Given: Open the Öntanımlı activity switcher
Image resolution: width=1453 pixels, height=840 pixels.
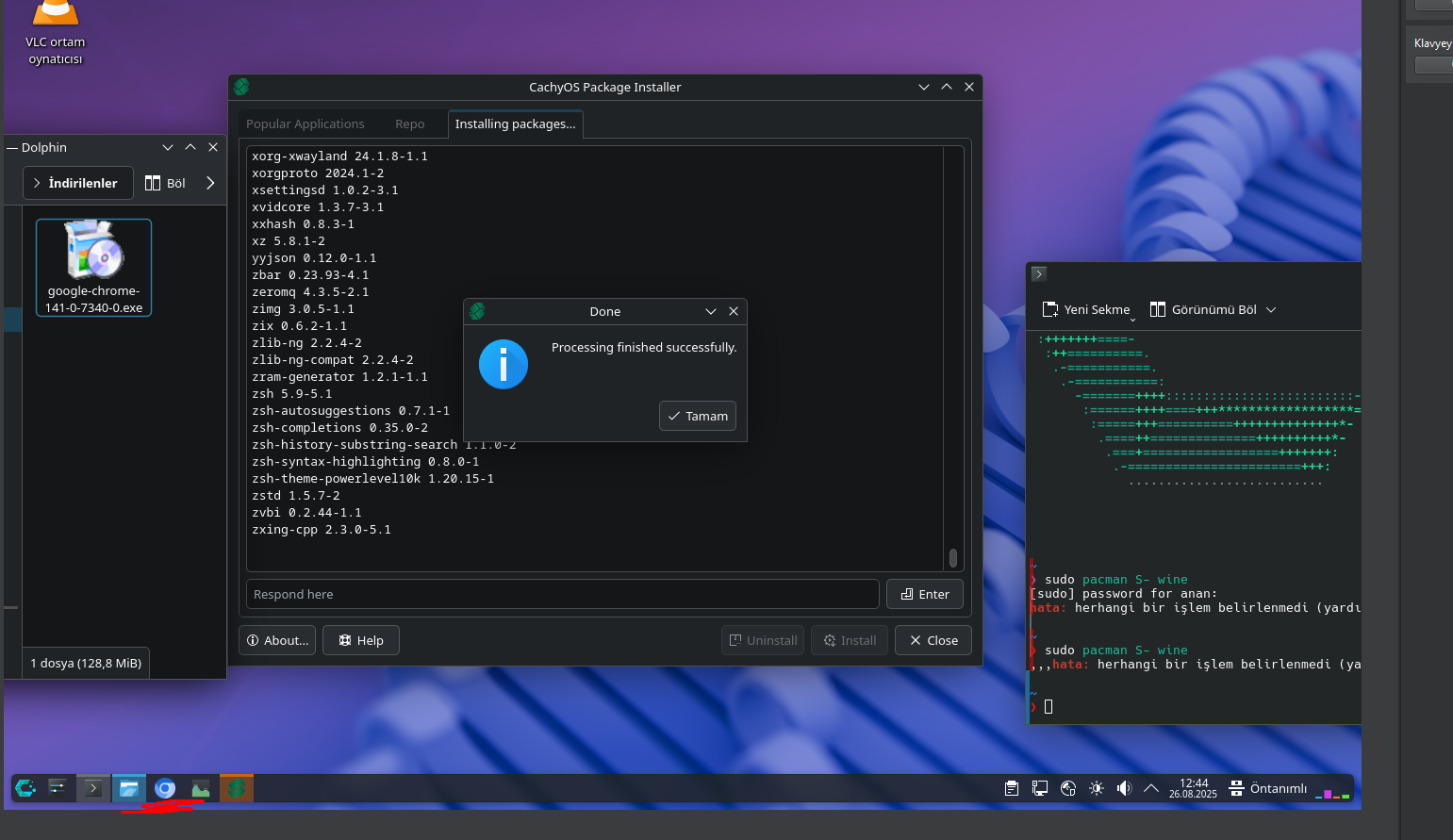Looking at the screenshot, I should point(1268,788).
